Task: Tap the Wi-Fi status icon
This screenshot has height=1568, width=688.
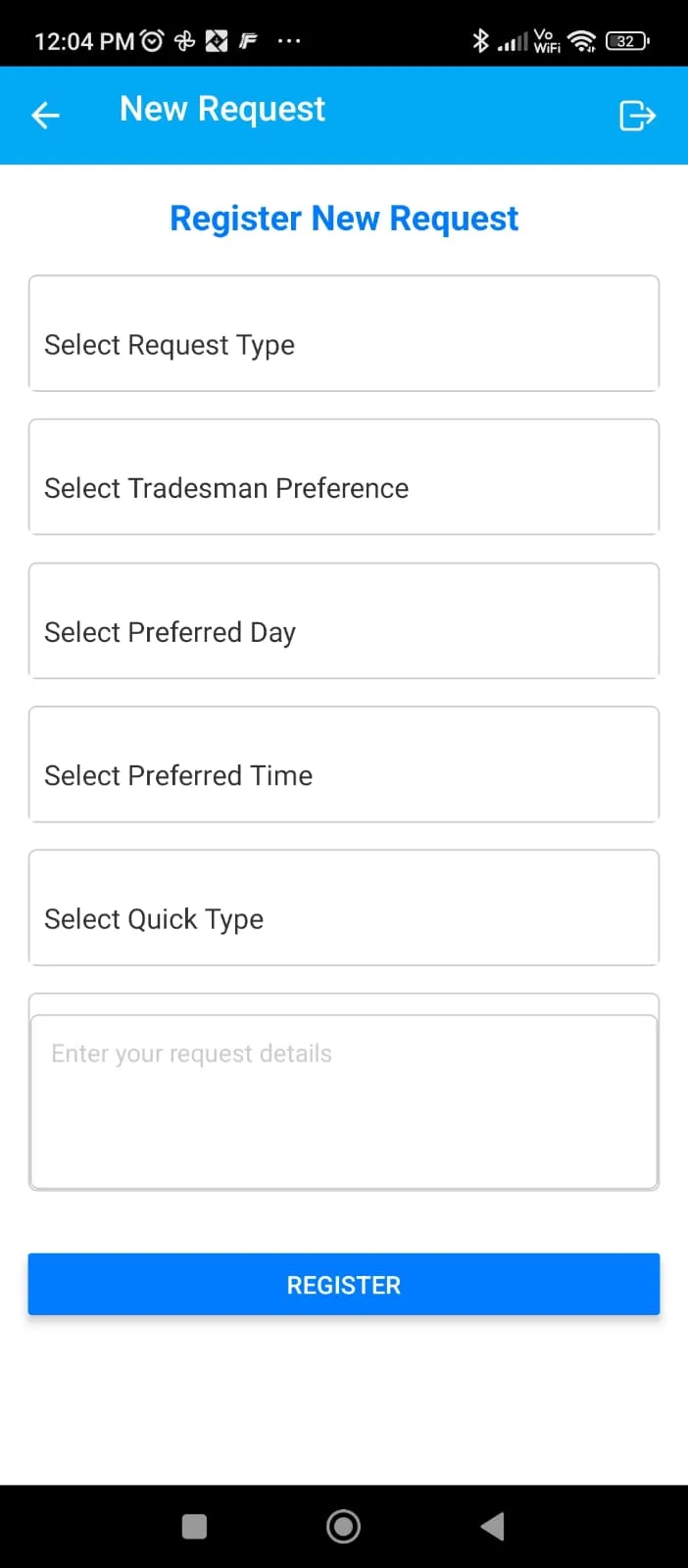Action: click(x=582, y=40)
